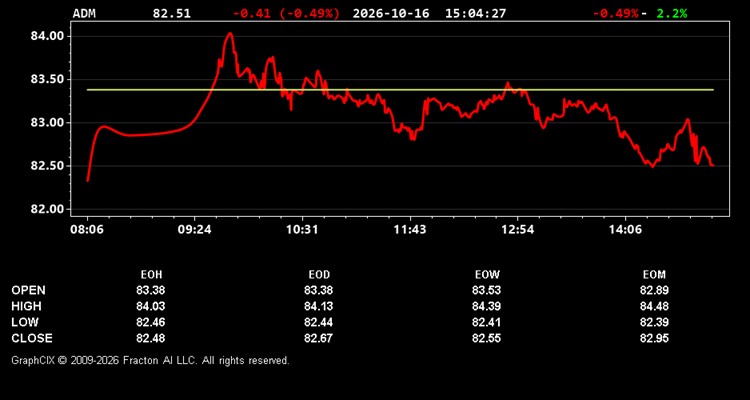Click the OPEN row label
The image size is (750, 400).
point(29,290)
